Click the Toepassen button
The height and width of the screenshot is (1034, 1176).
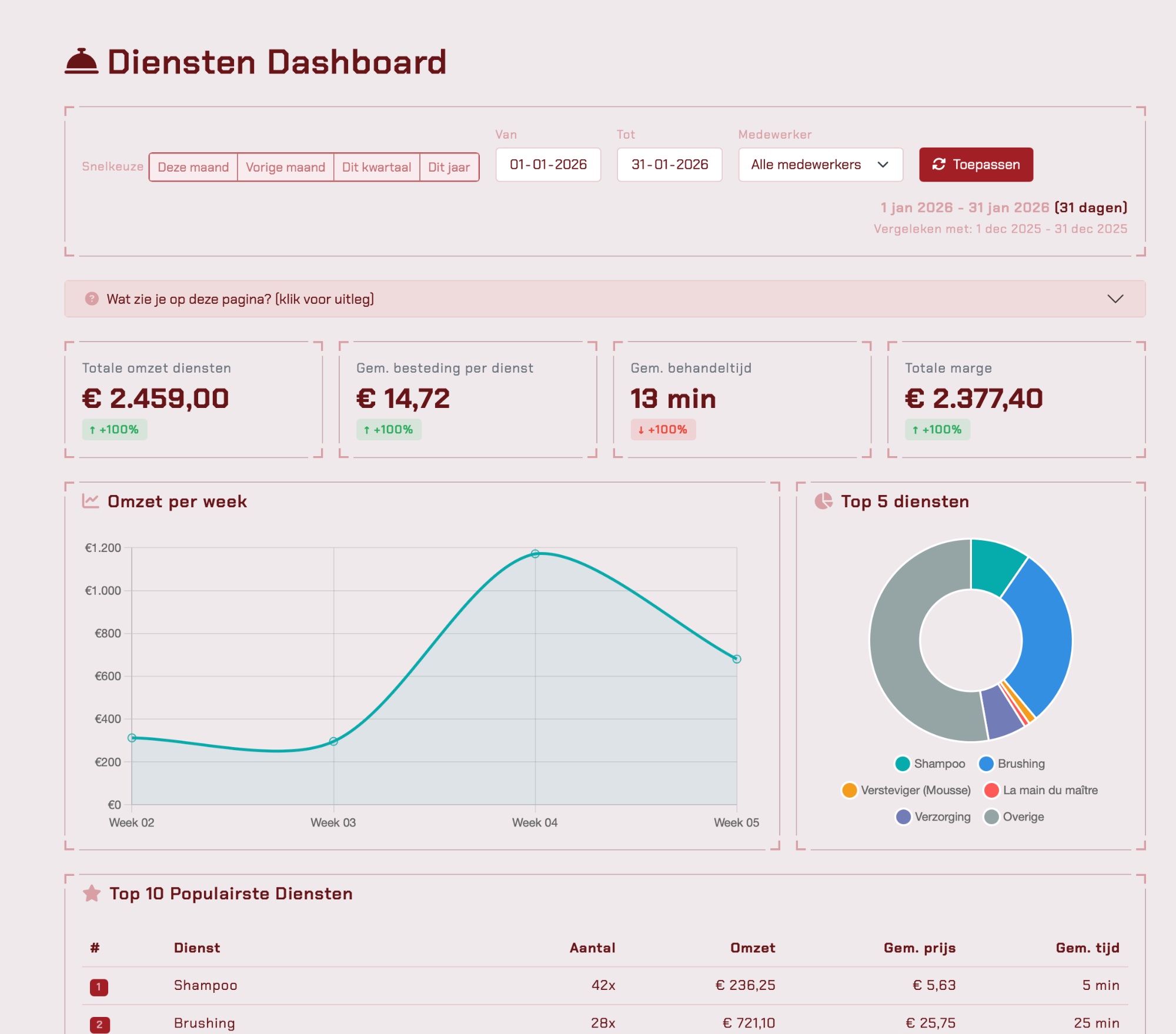pos(975,165)
